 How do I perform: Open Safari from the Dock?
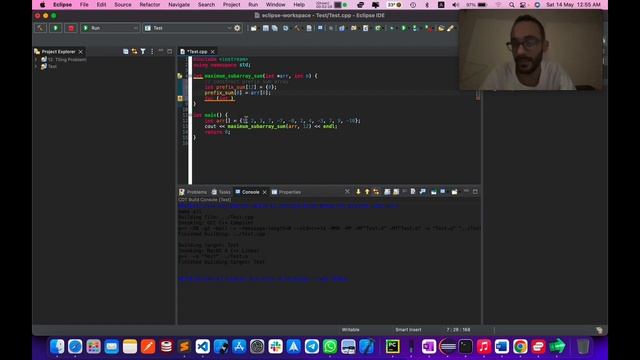coord(75,347)
